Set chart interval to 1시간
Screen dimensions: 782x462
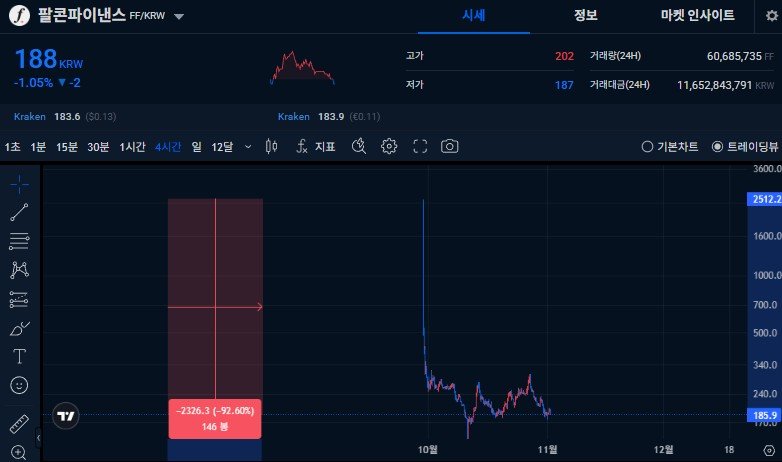pos(132,147)
